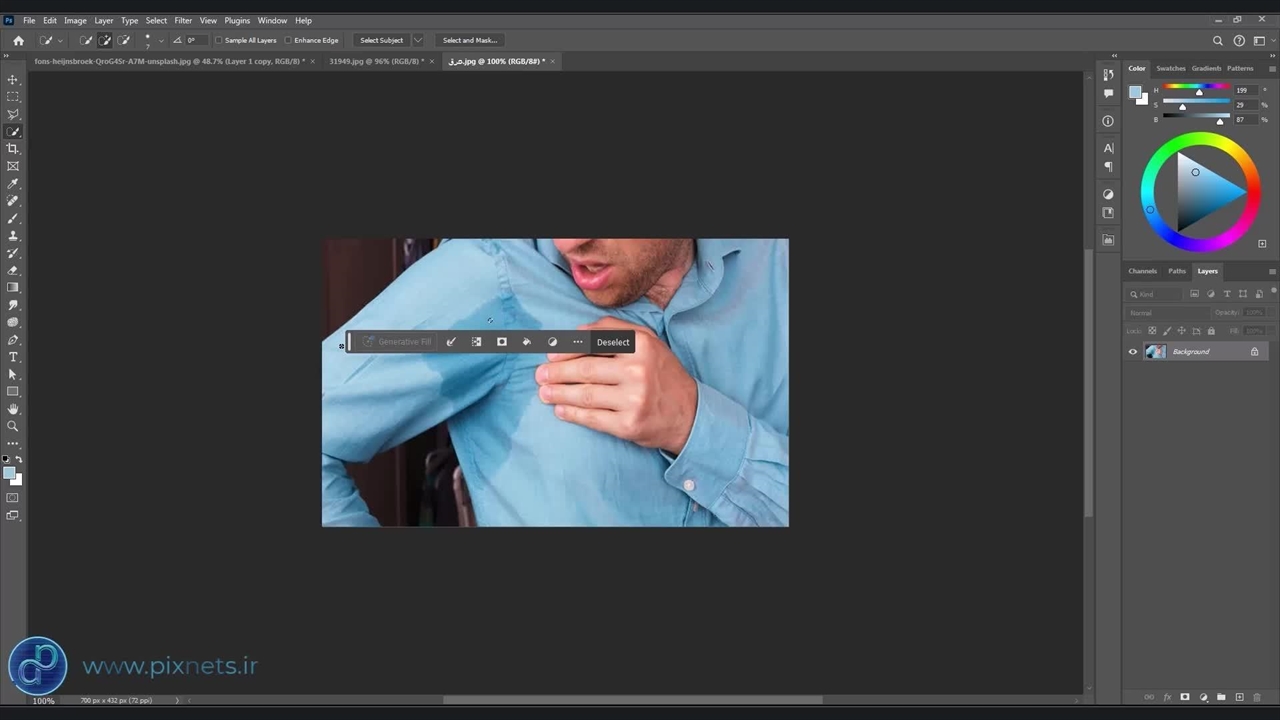1280x720 pixels.
Task: Click the Deselect button
Action: 613,342
